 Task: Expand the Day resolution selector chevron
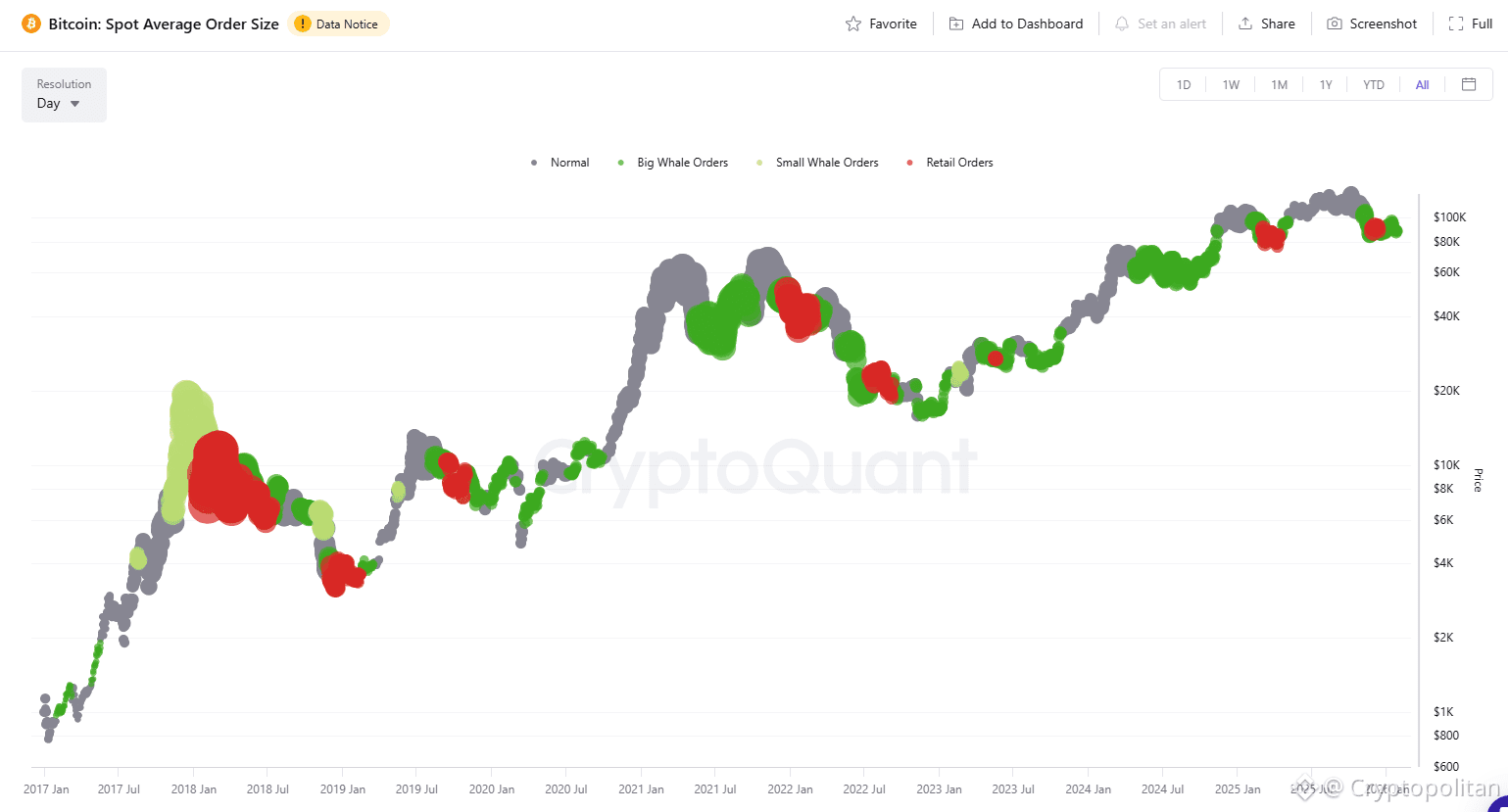pos(75,103)
